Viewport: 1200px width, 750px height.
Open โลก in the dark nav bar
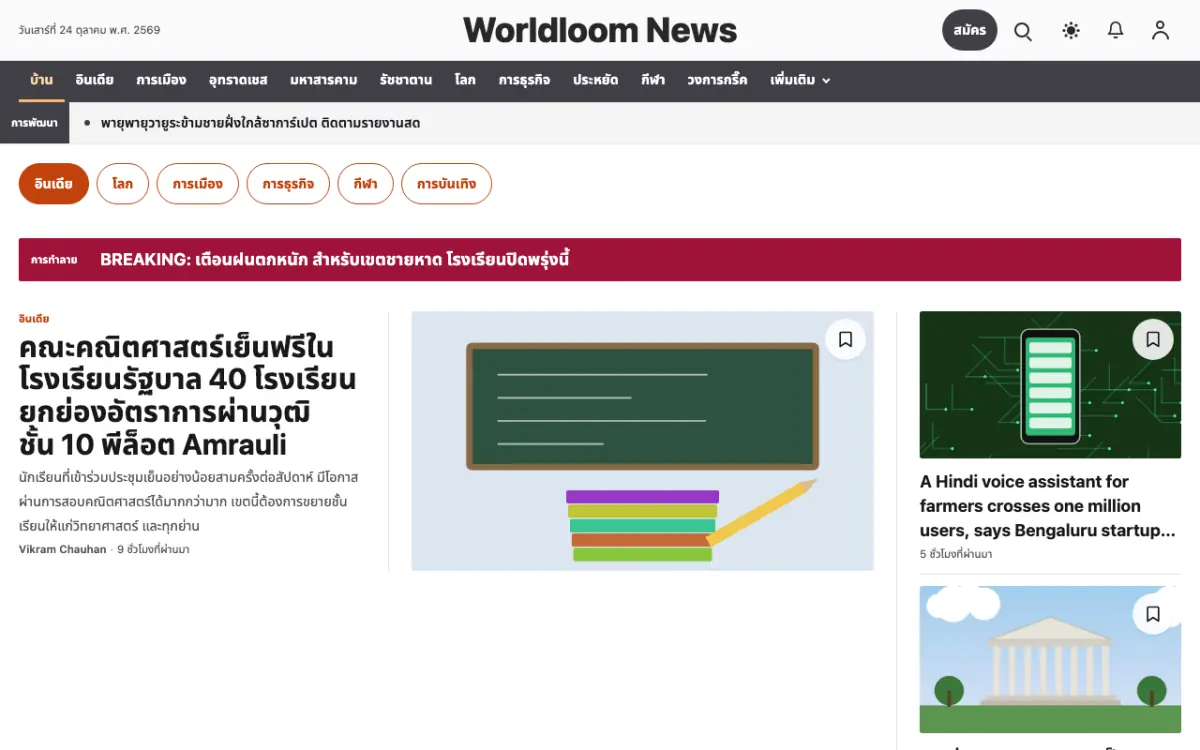point(465,80)
